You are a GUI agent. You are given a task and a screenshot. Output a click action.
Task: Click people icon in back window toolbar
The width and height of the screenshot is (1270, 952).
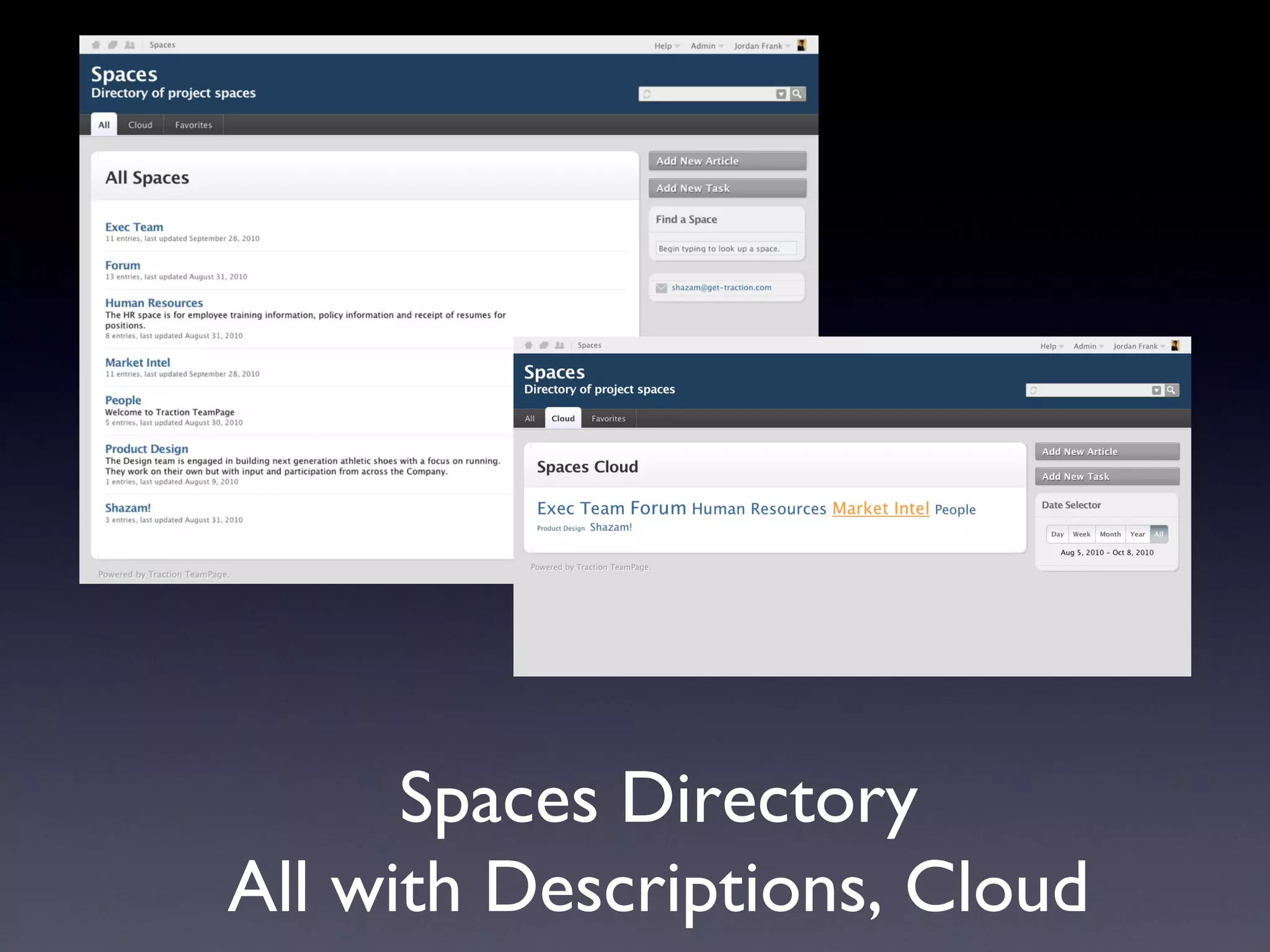click(x=130, y=45)
